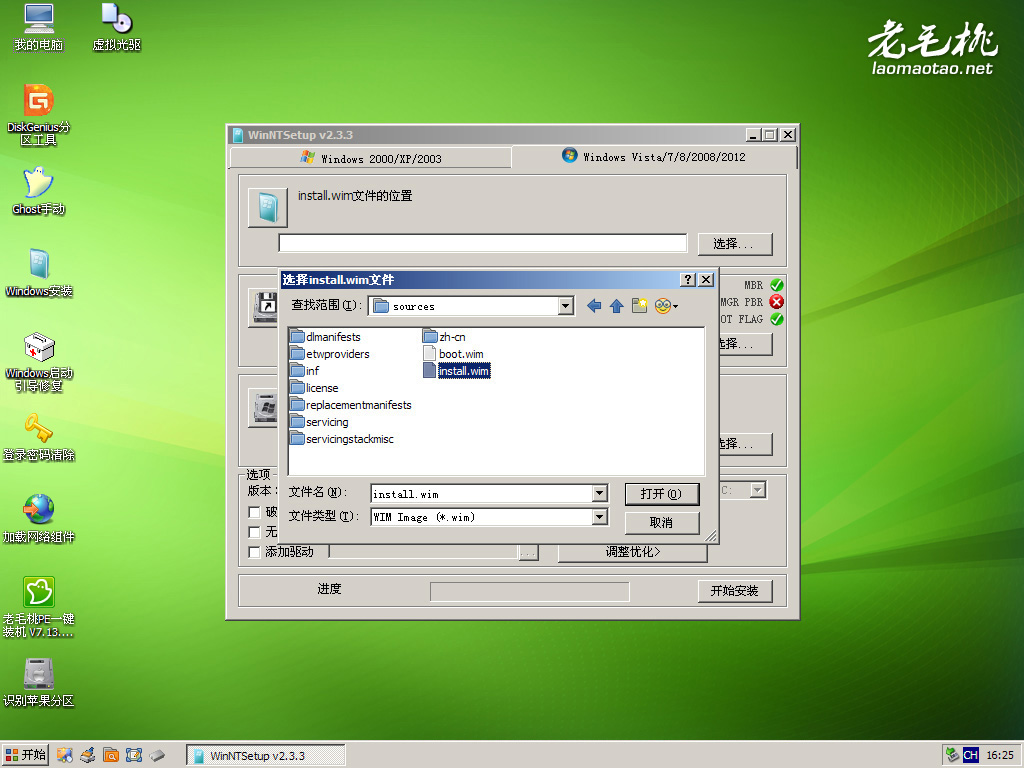Expand the 文件名 dropdown arrow
This screenshot has height=768, width=1024.
point(600,494)
